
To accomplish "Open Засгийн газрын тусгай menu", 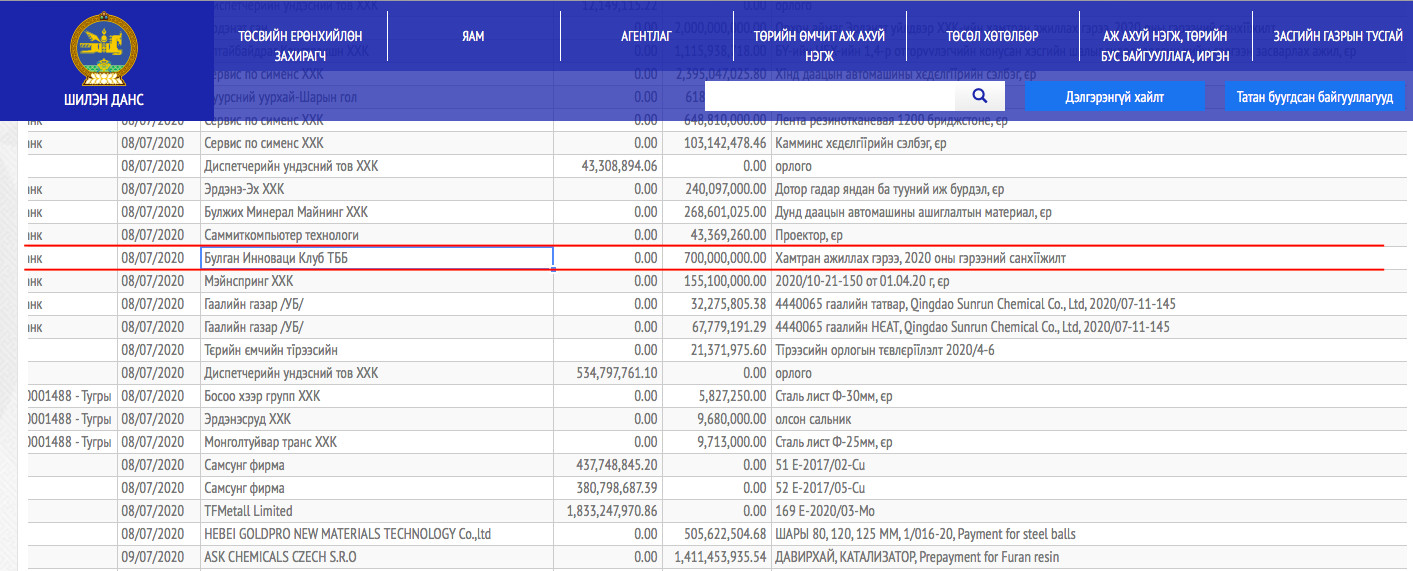I will point(1337,37).
